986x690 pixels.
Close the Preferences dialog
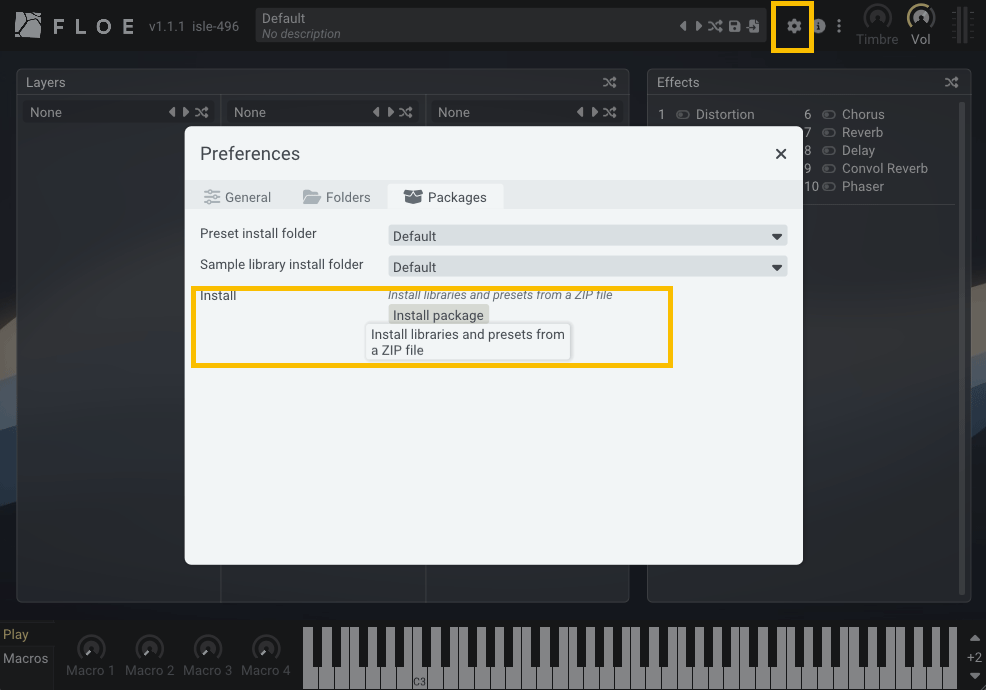(x=781, y=154)
